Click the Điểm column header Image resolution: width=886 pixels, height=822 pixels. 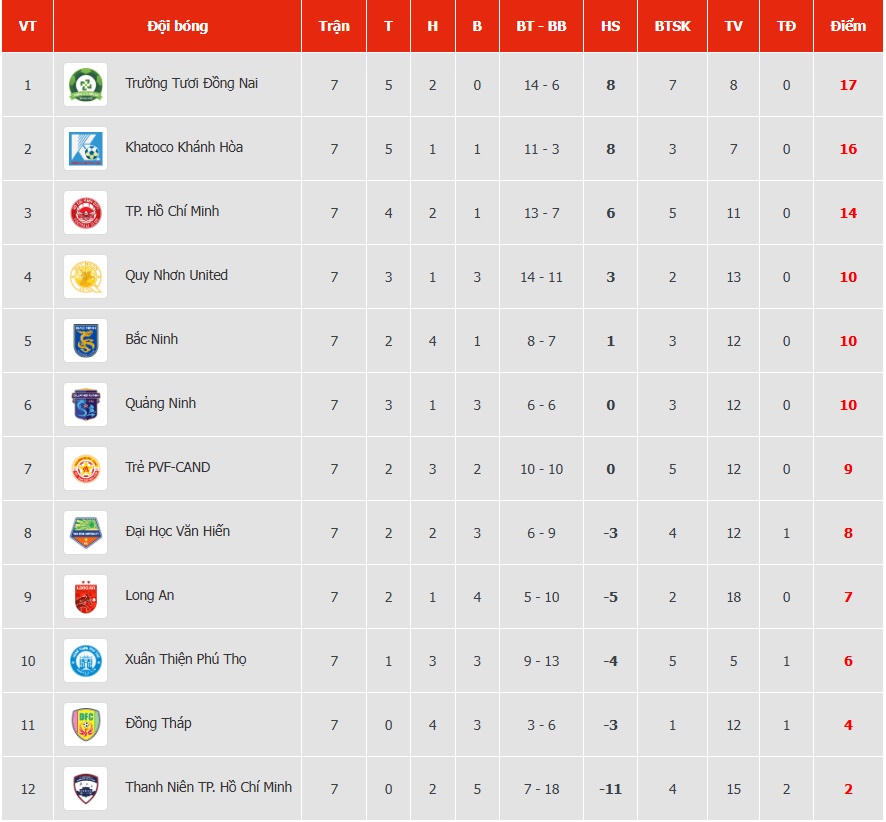pyautogui.click(x=847, y=26)
